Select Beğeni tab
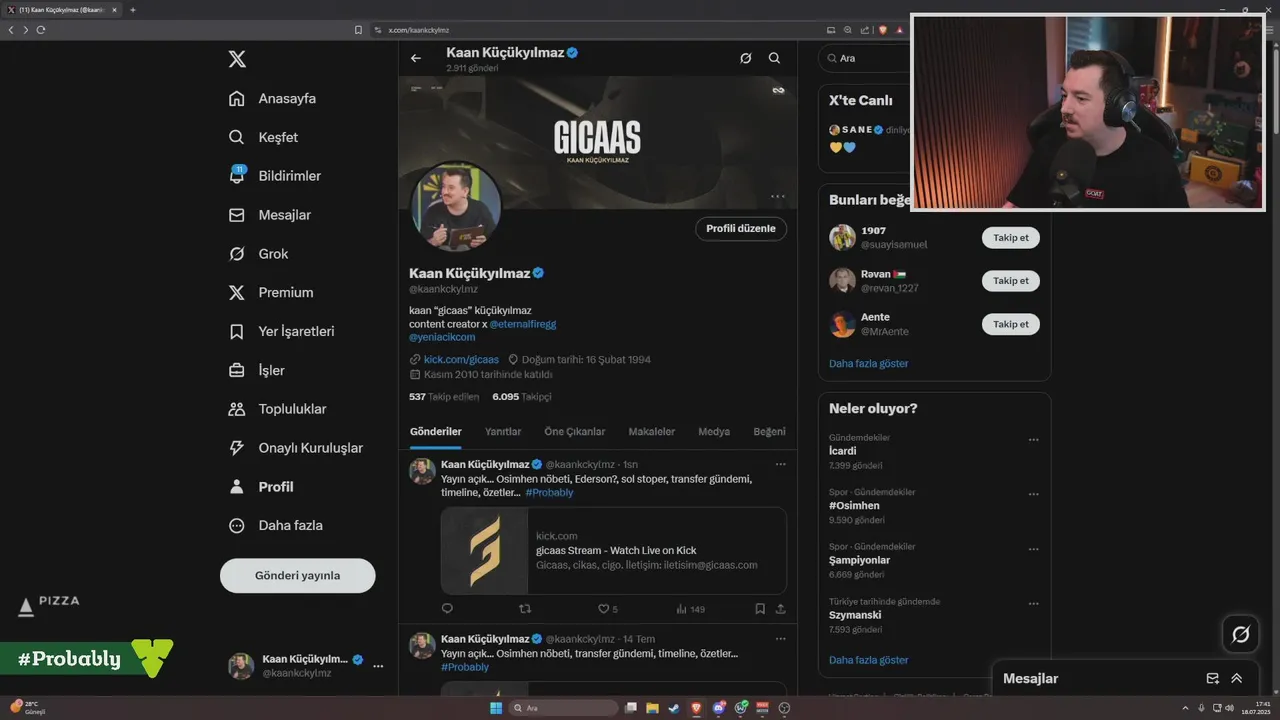 click(x=769, y=432)
